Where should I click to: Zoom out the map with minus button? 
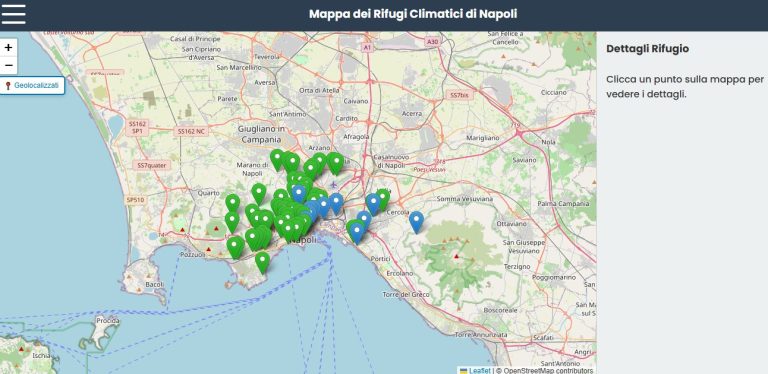pyautogui.click(x=8, y=66)
